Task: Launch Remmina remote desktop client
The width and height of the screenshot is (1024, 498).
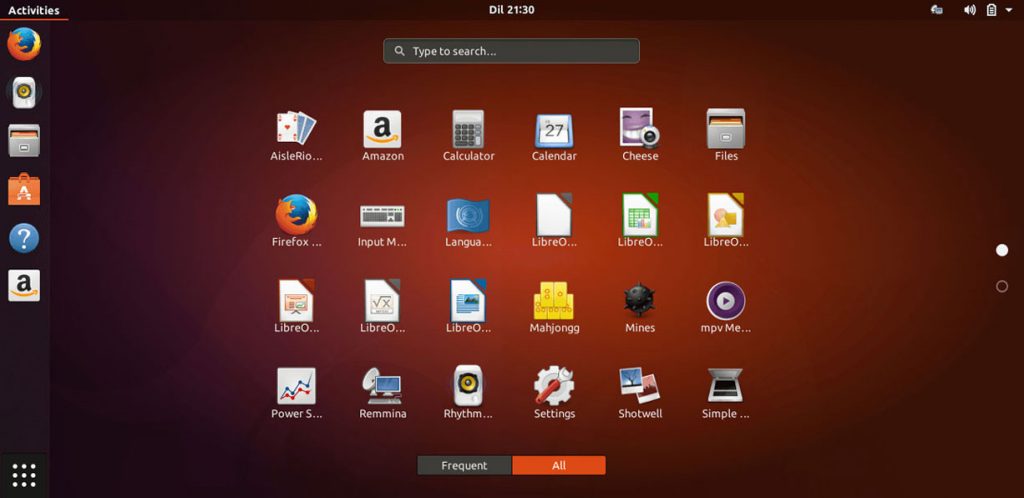Action: (x=382, y=386)
